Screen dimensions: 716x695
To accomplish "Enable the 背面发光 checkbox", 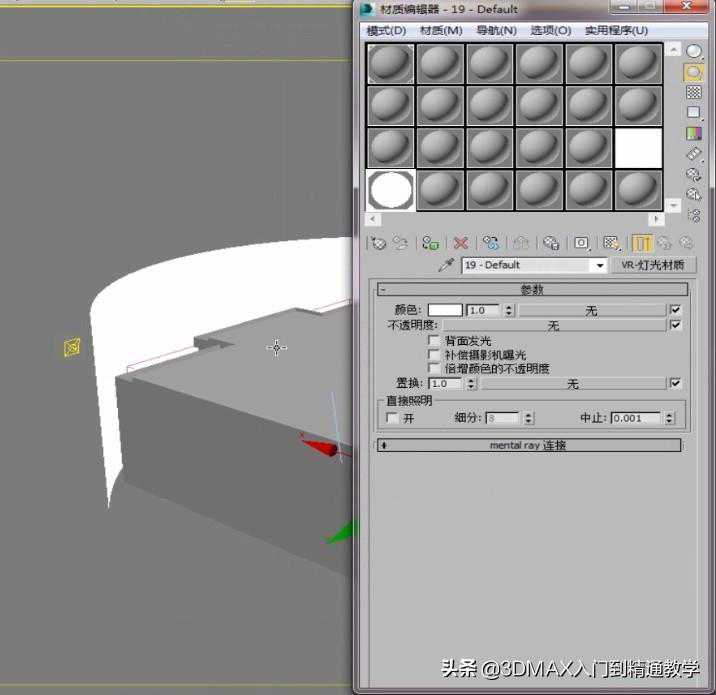I will point(434,341).
